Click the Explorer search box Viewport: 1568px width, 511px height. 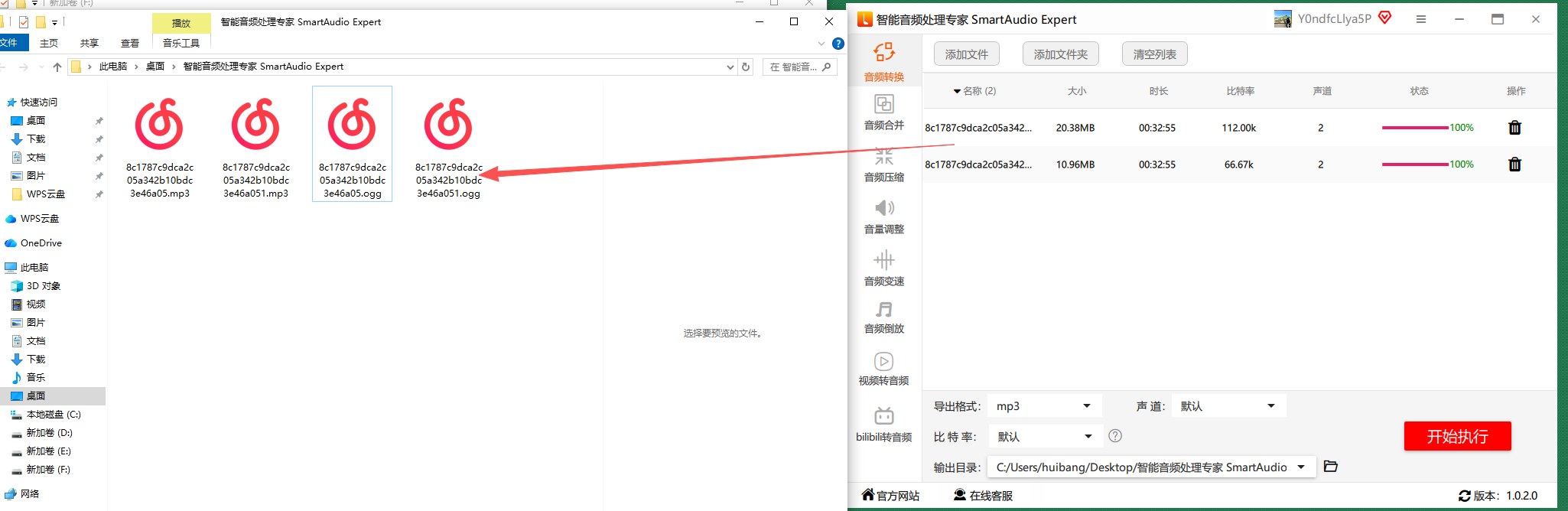click(800, 67)
